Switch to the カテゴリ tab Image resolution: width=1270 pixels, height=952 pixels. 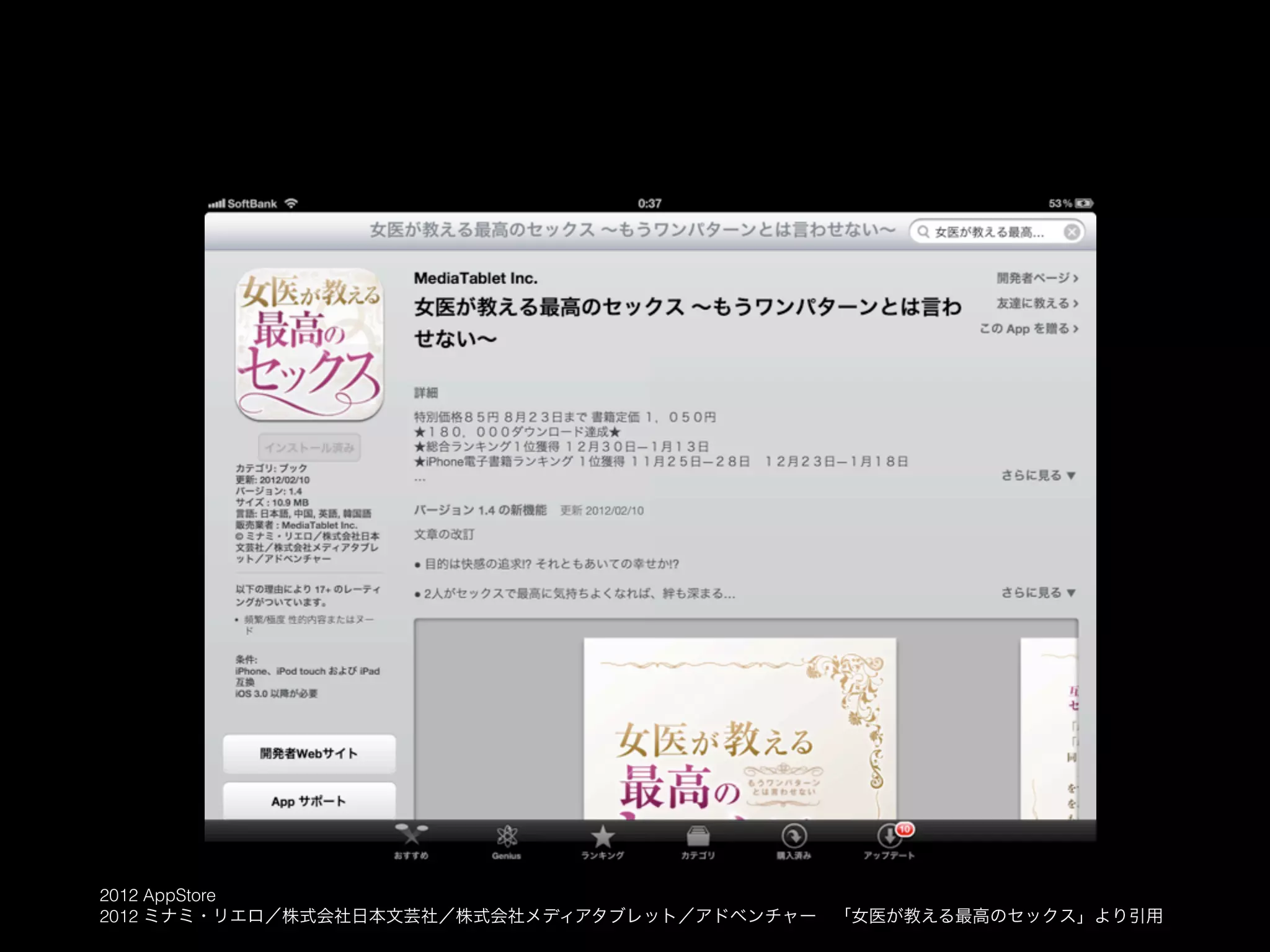[x=698, y=841]
